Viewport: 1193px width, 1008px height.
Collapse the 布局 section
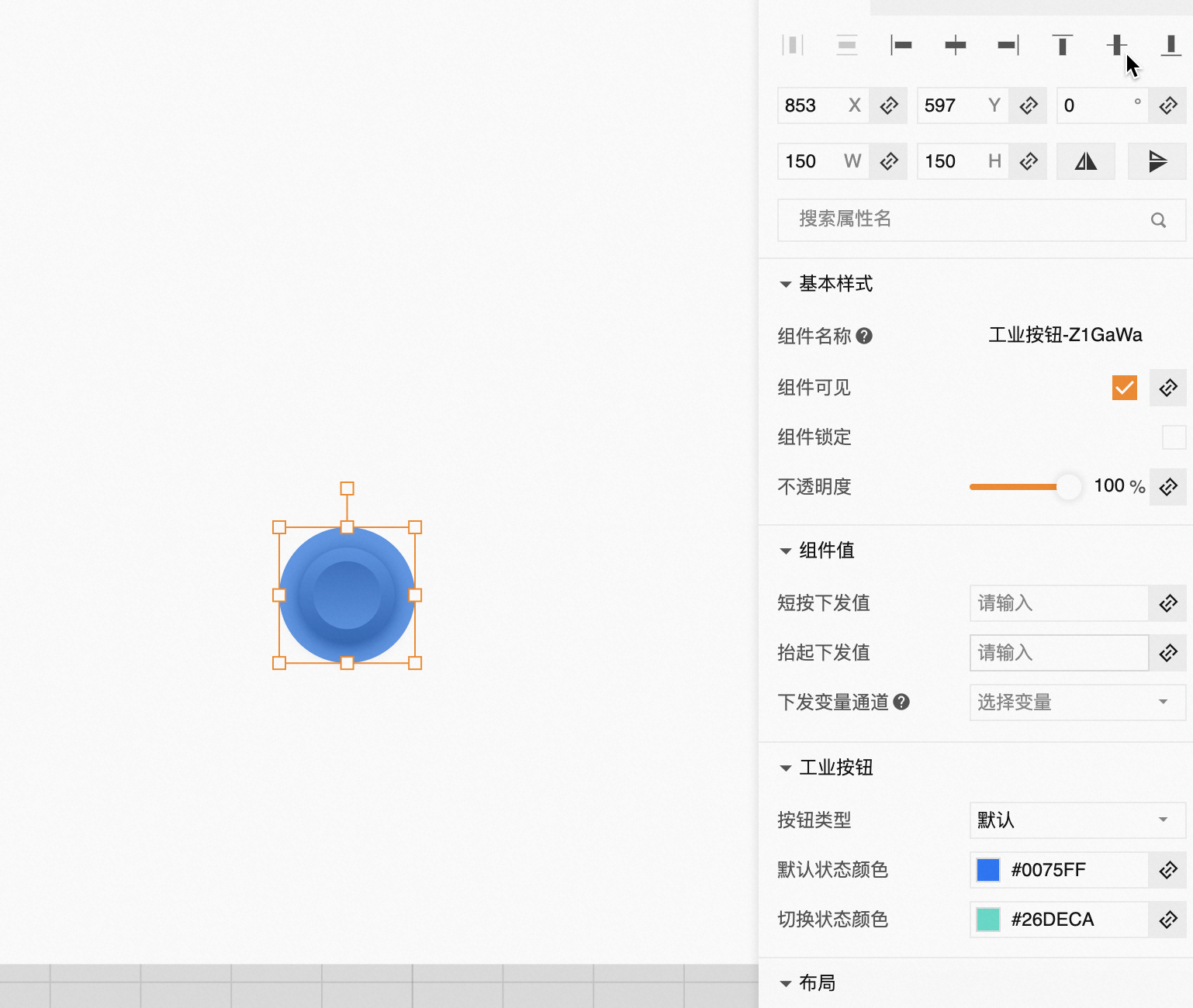click(x=786, y=984)
